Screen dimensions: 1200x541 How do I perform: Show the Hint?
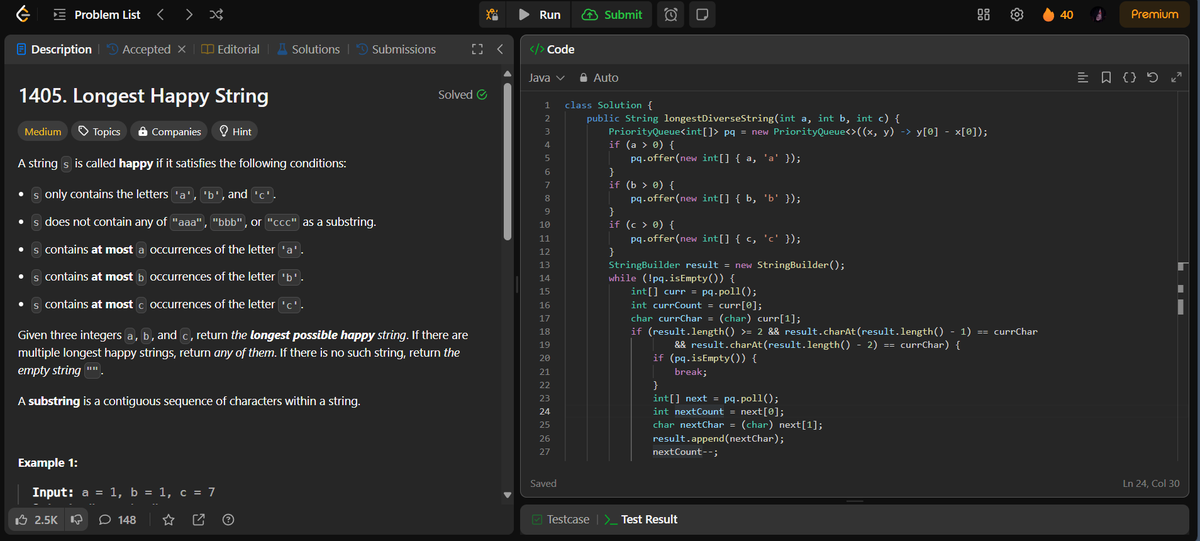pos(233,132)
